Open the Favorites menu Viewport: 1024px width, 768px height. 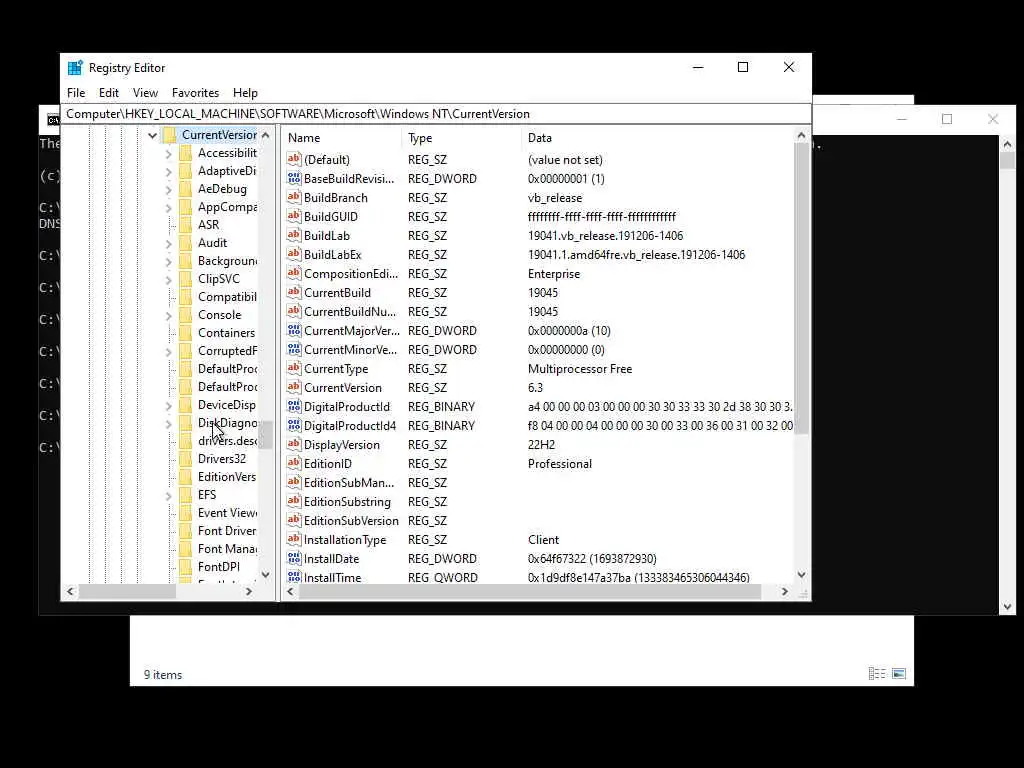pyautogui.click(x=195, y=93)
